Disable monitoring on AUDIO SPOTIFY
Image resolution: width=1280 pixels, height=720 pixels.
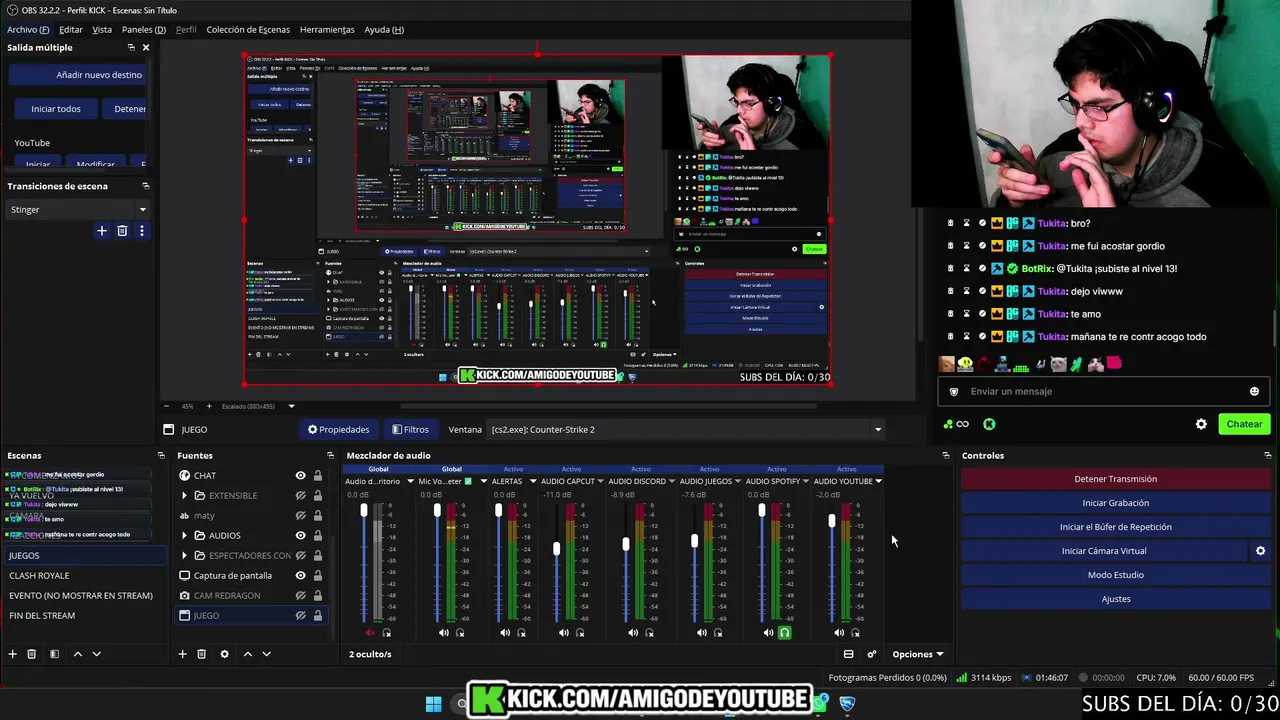(x=785, y=632)
